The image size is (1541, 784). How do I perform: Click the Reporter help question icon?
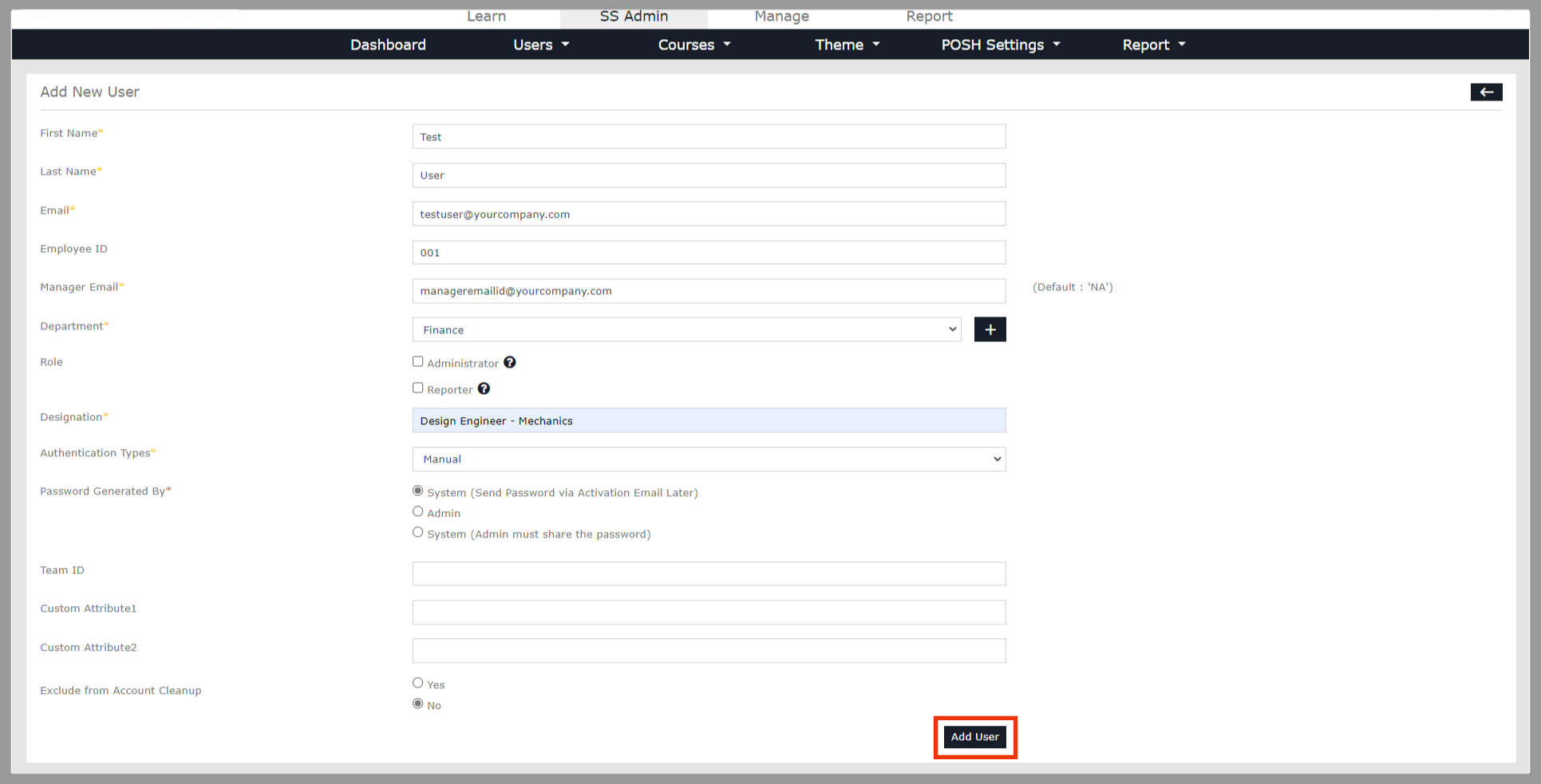484,389
